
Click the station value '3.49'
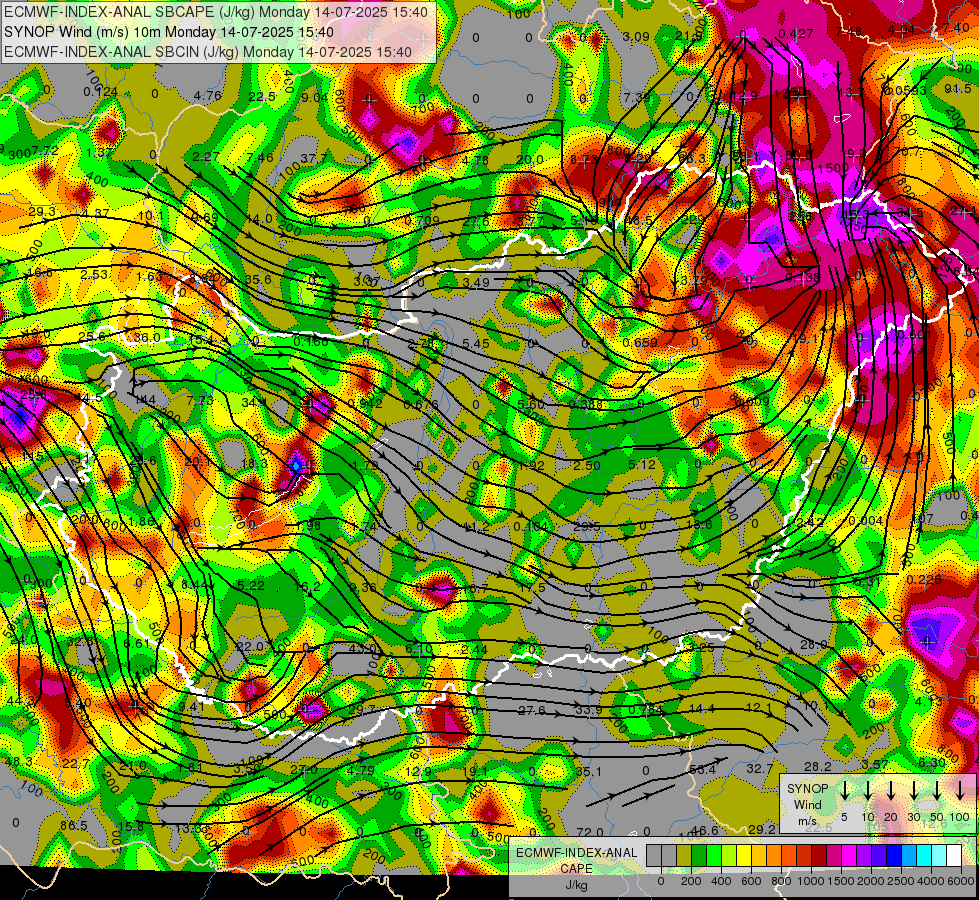click(x=476, y=282)
